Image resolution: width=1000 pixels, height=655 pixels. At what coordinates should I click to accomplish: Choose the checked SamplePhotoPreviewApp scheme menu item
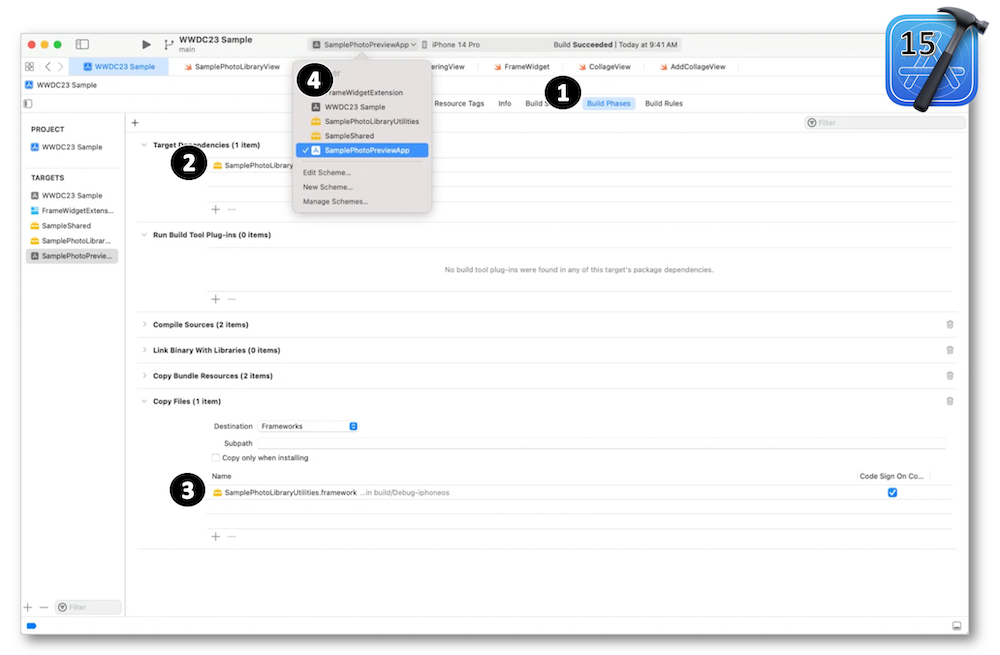tap(362, 151)
